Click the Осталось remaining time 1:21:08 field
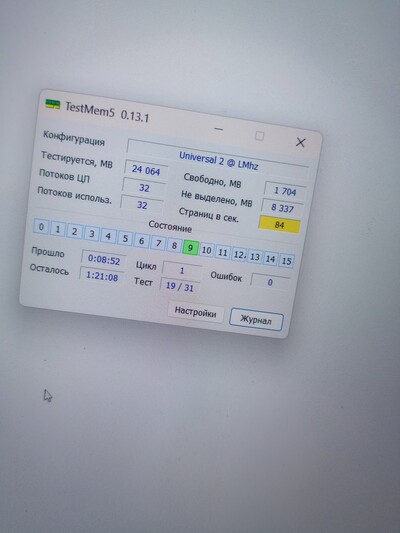Screen dimensions: 400x533 tap(102, 276)
